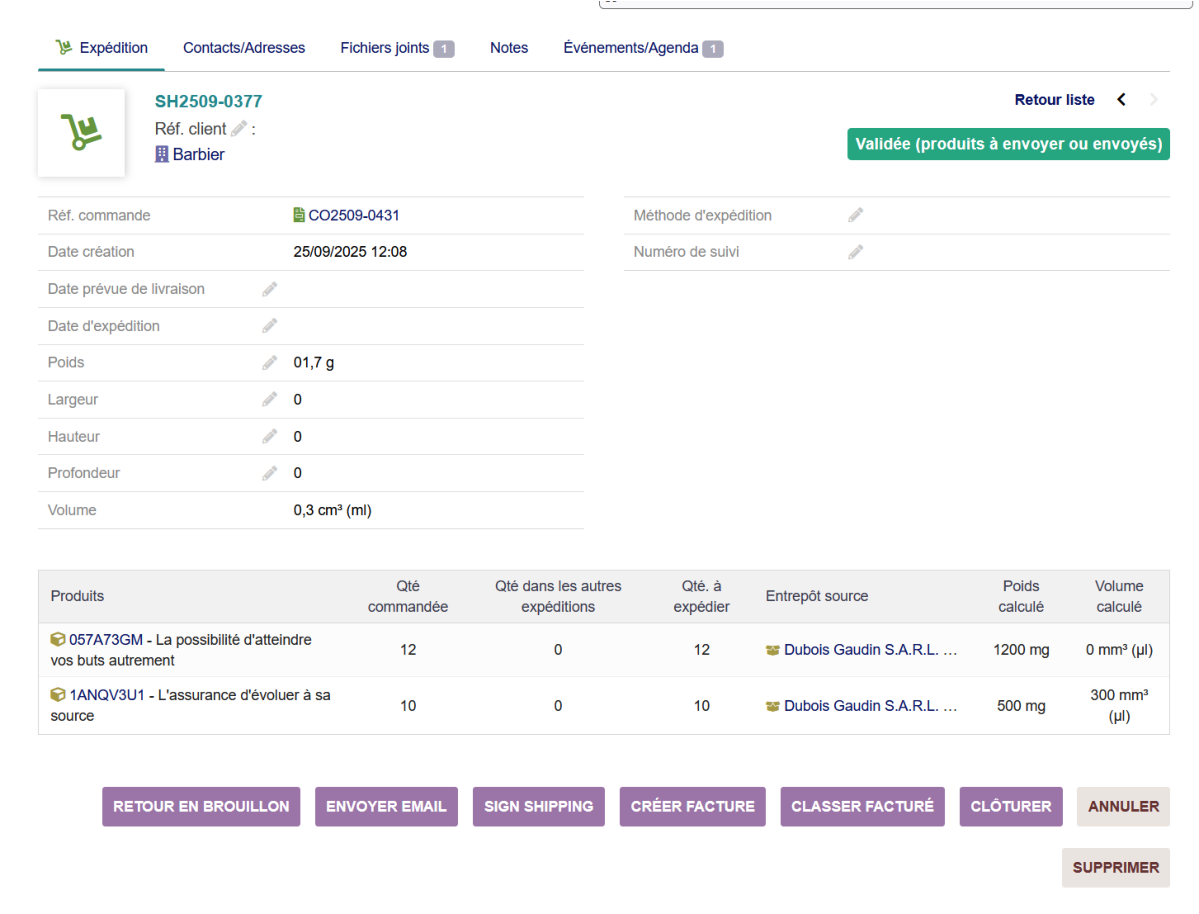
Task: Edit Largeur using its pencil icon
Action: tap(269, 399)
